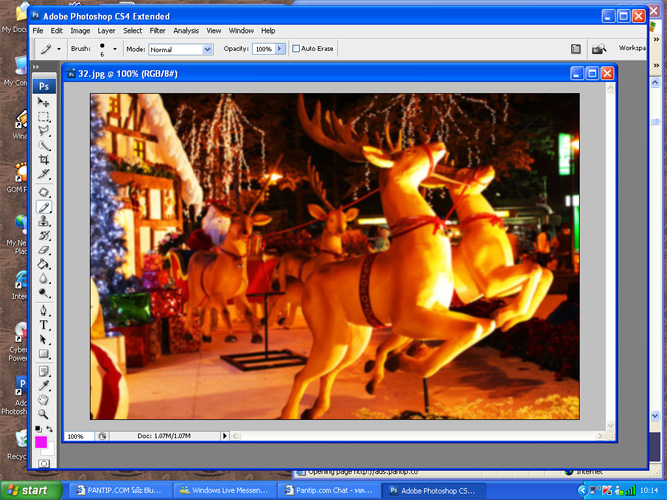Open the Image menu
This screenshot has height=500, width=667.
pyautogui.click(x=80, y=31)
